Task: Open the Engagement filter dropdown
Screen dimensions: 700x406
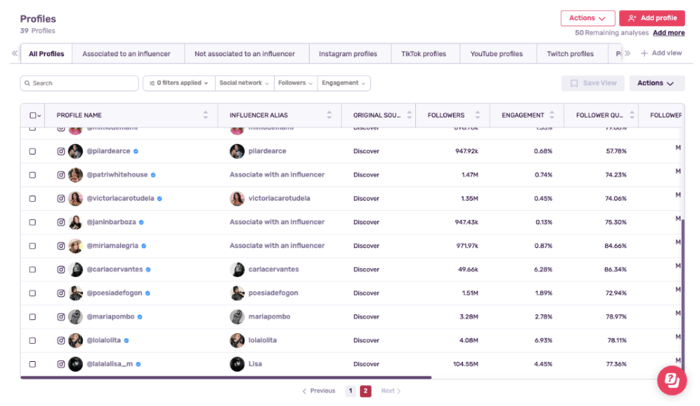Action: coord(344,84)
